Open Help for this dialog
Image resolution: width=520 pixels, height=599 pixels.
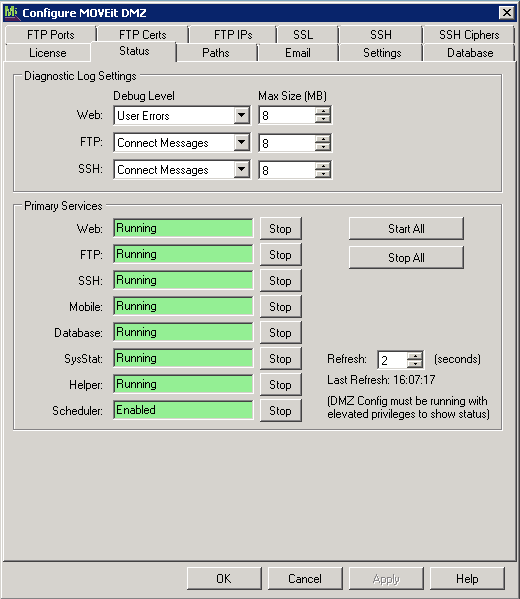467,578
